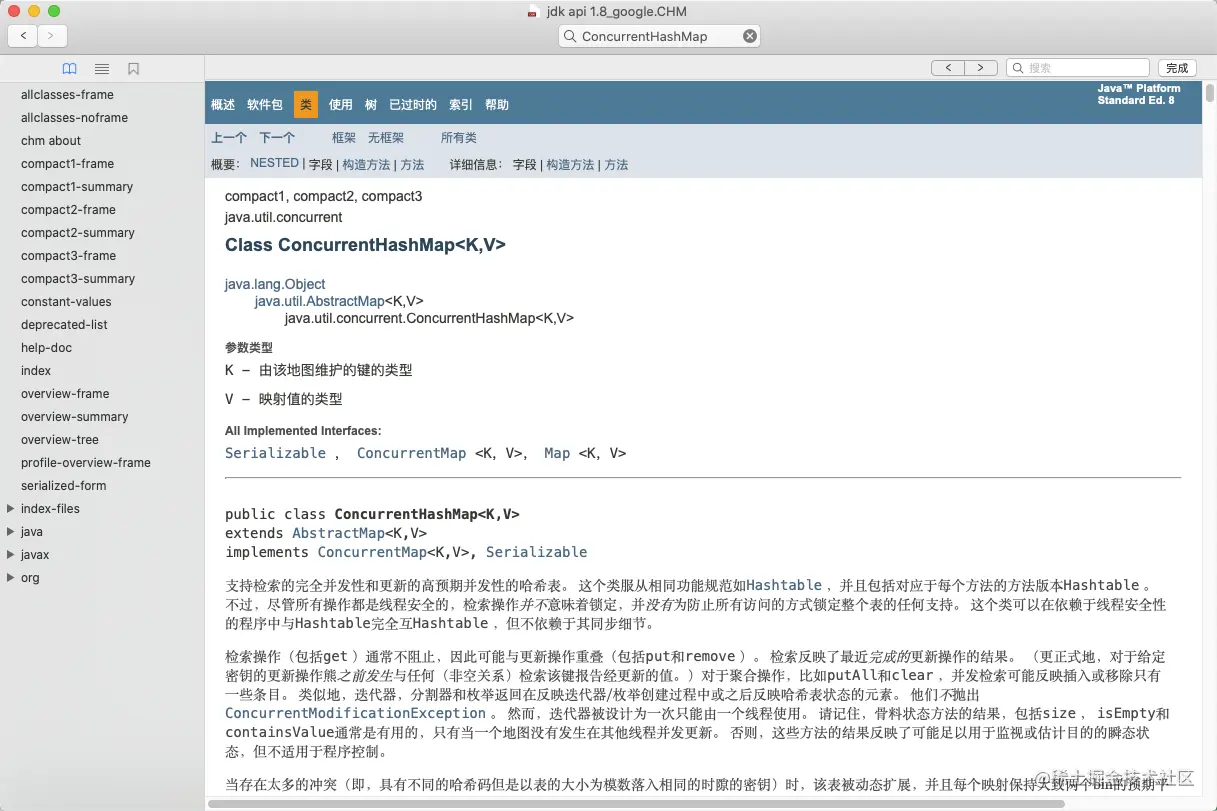Open the bookmarks panel

[133, 68]
